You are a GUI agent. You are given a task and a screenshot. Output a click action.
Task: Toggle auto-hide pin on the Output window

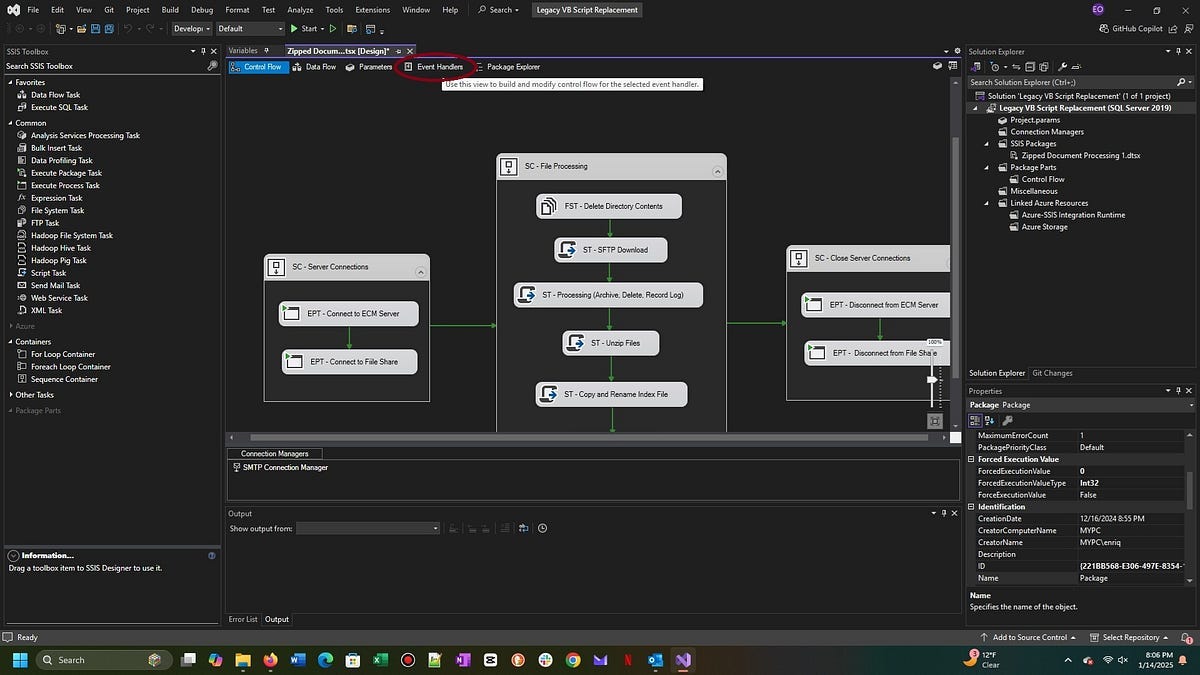(x=942, y=513)
